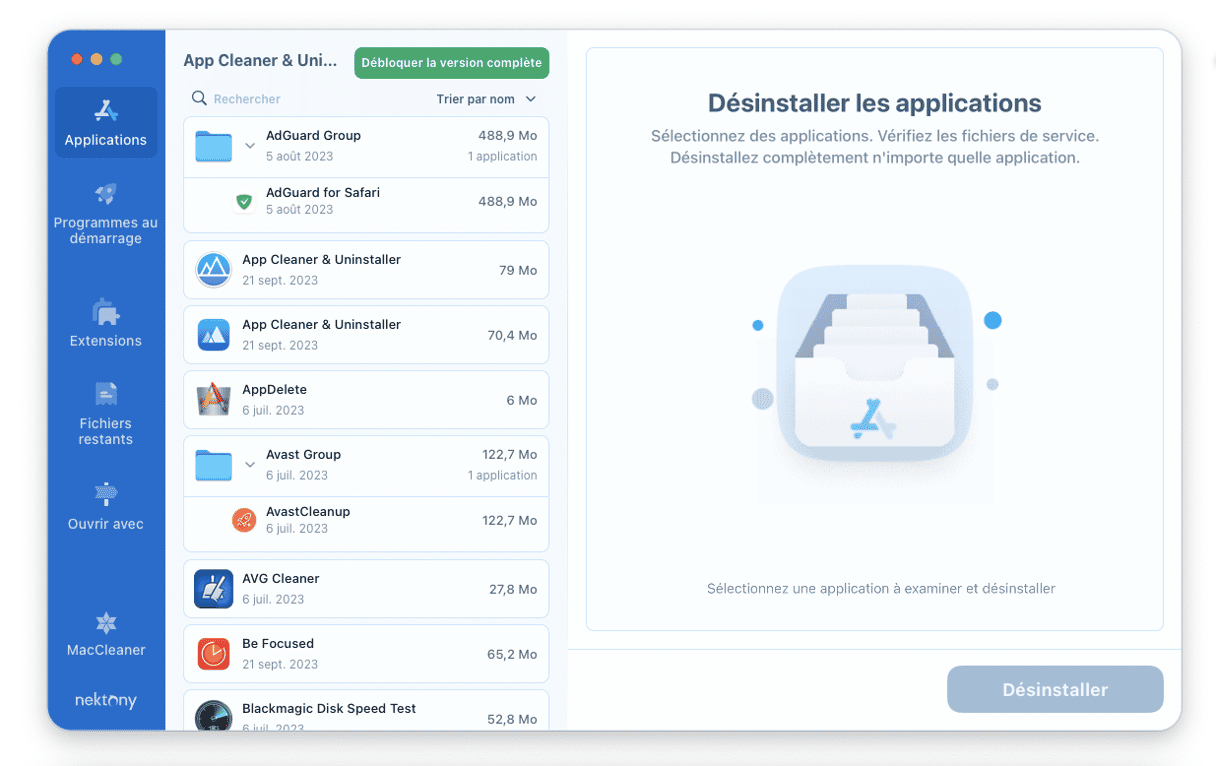This screenshot has width=1216, height=766.
Task: Open the MacCleaner label in sidebar
Action: (106, 650)
